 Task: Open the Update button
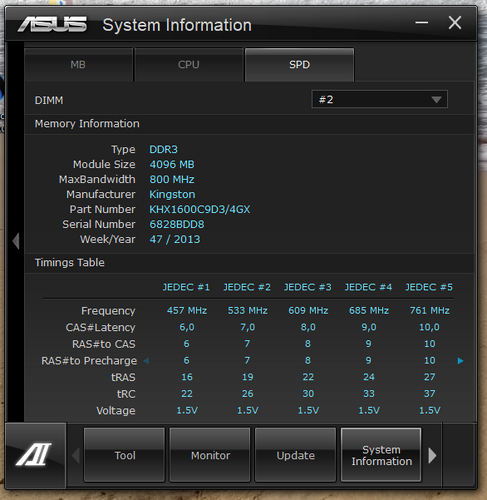295,455
